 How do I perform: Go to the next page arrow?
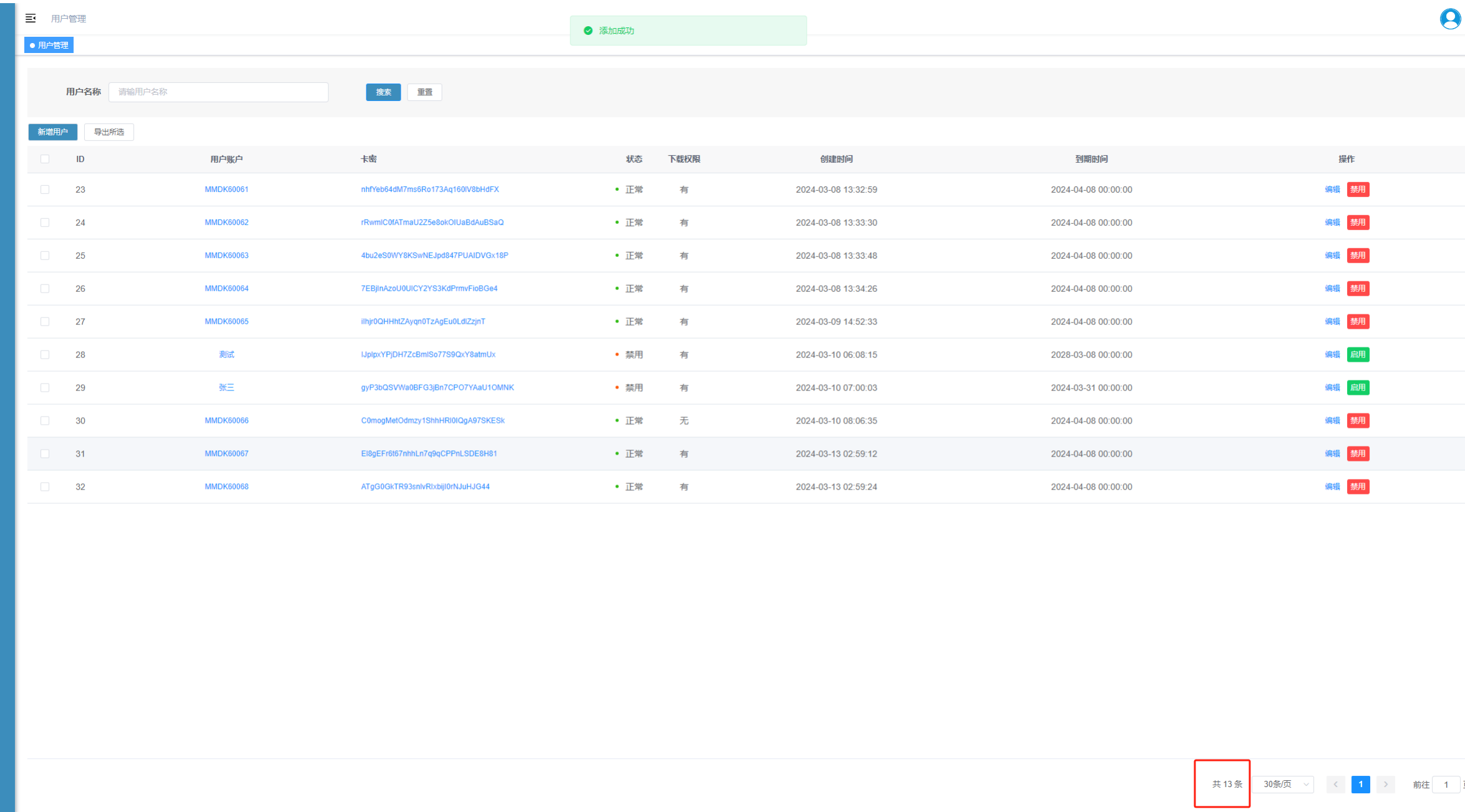coord(1386,785)
